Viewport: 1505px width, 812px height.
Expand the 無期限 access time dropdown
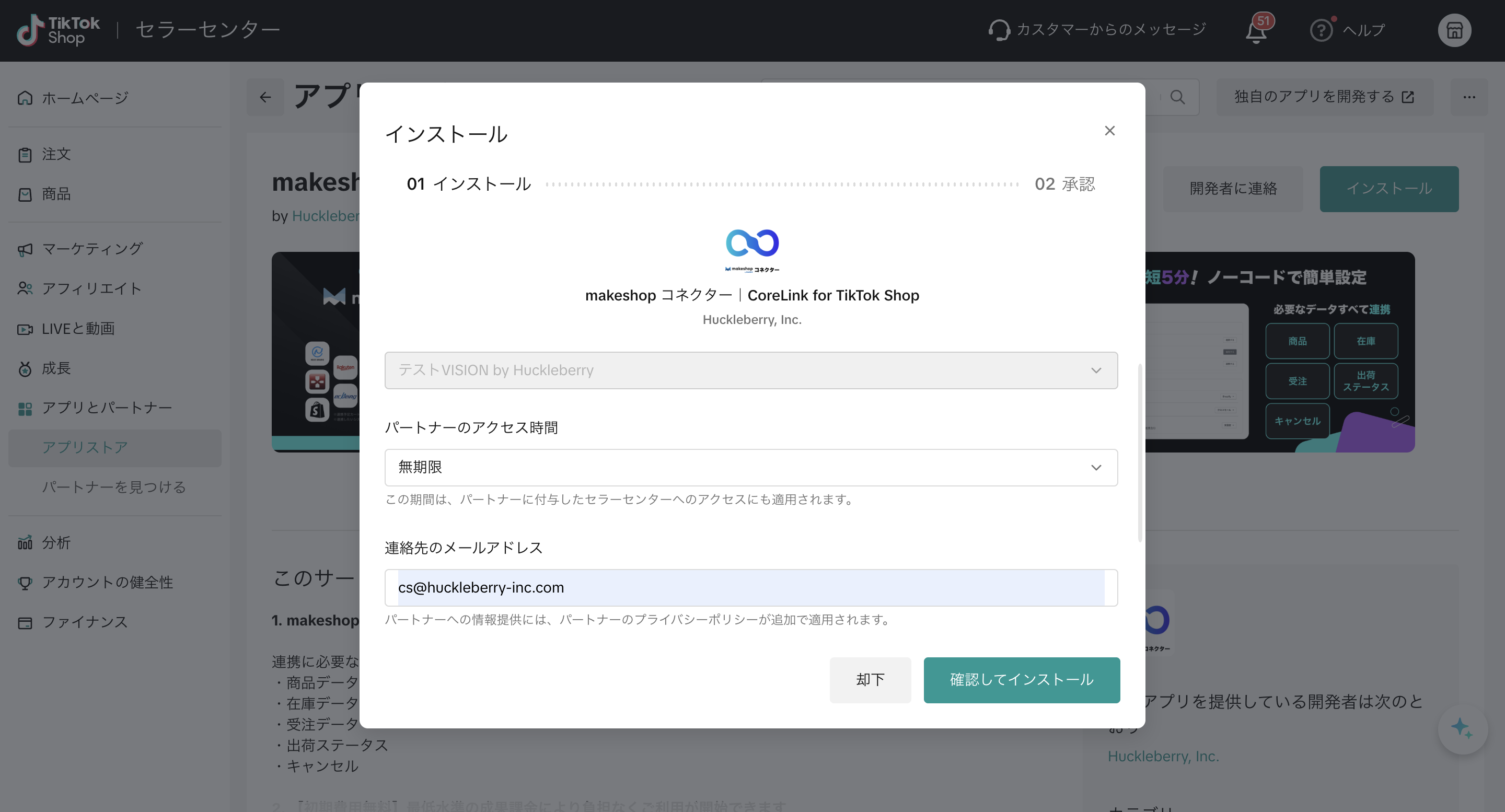click(751, 467)
